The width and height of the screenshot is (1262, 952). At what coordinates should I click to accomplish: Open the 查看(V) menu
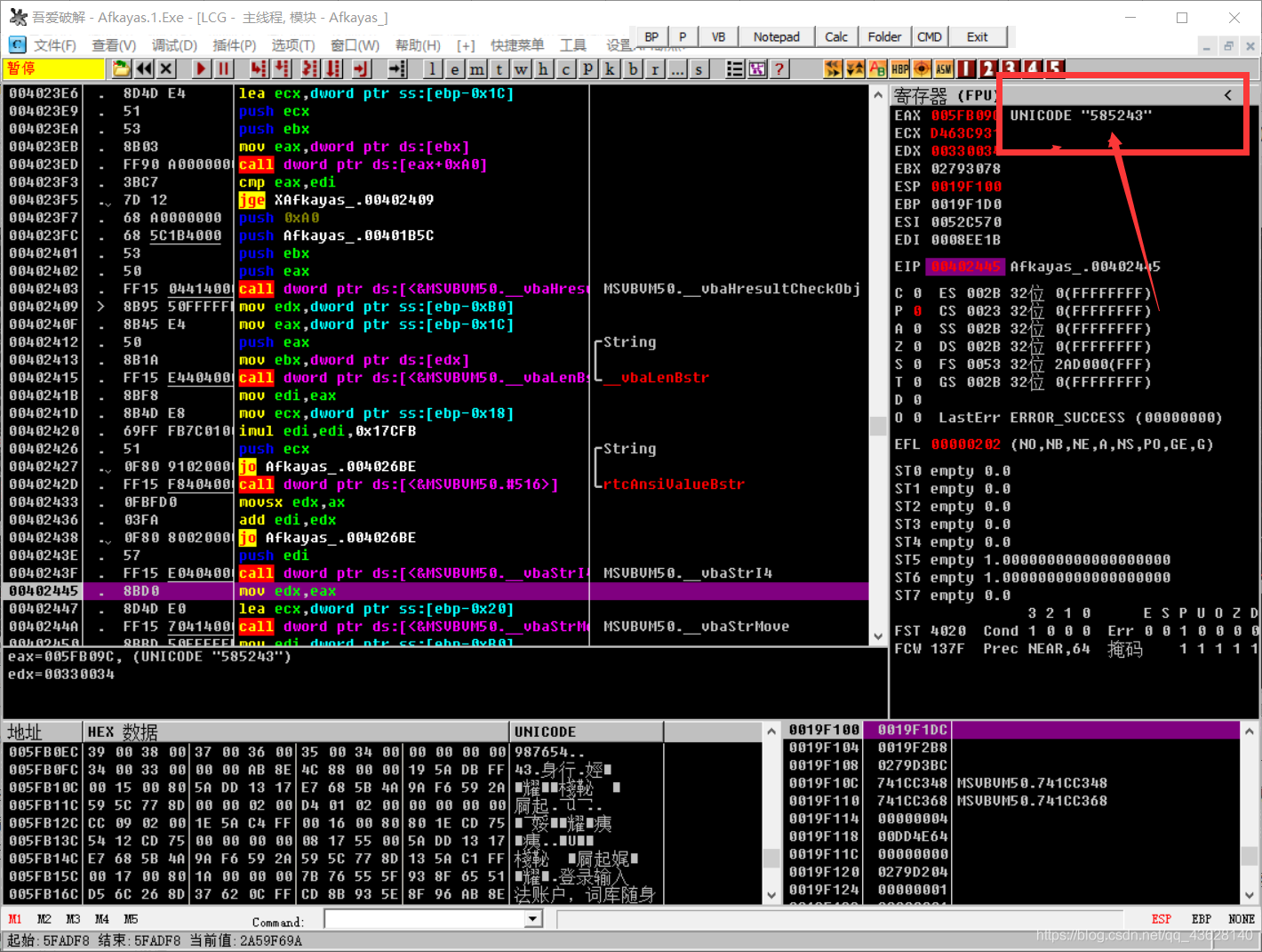click(x=114, y=44)
